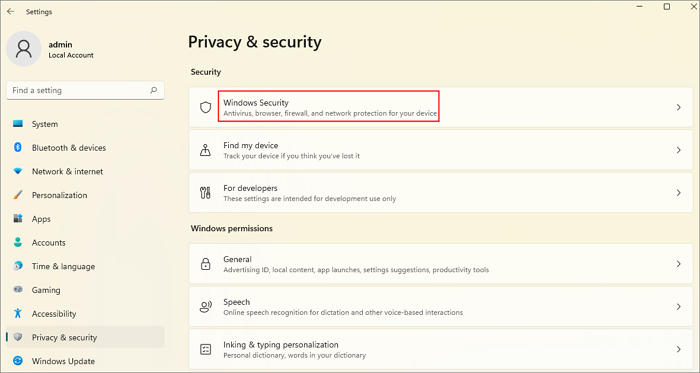
Task: Select Gaming in sidebar
Action: pos(85,290)
